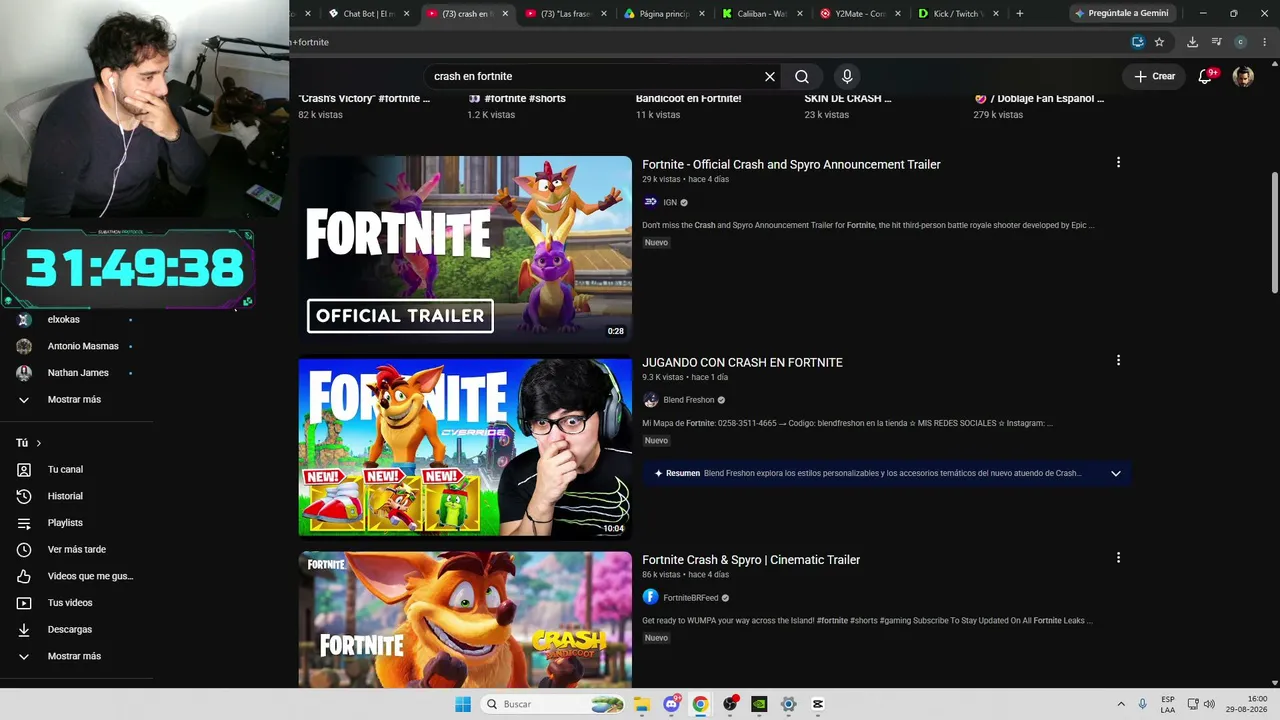The image size is (1280, 720).
Task: Go to the FortniteBRFeed channel name
Action: point(691,598)
